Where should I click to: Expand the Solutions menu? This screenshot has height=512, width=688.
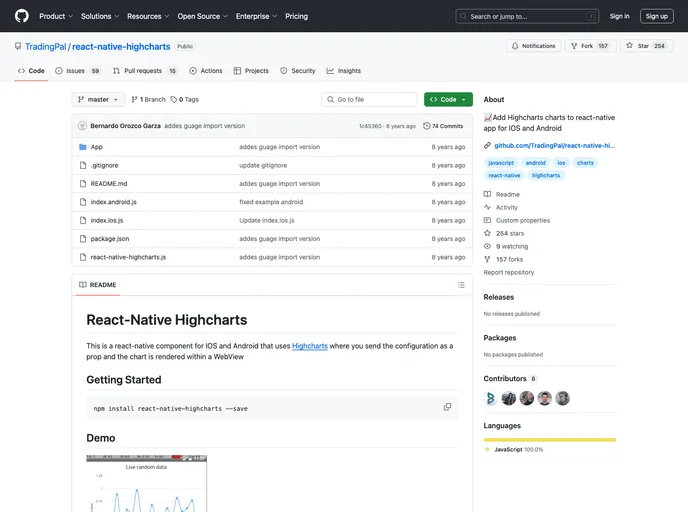pos(100,16)
